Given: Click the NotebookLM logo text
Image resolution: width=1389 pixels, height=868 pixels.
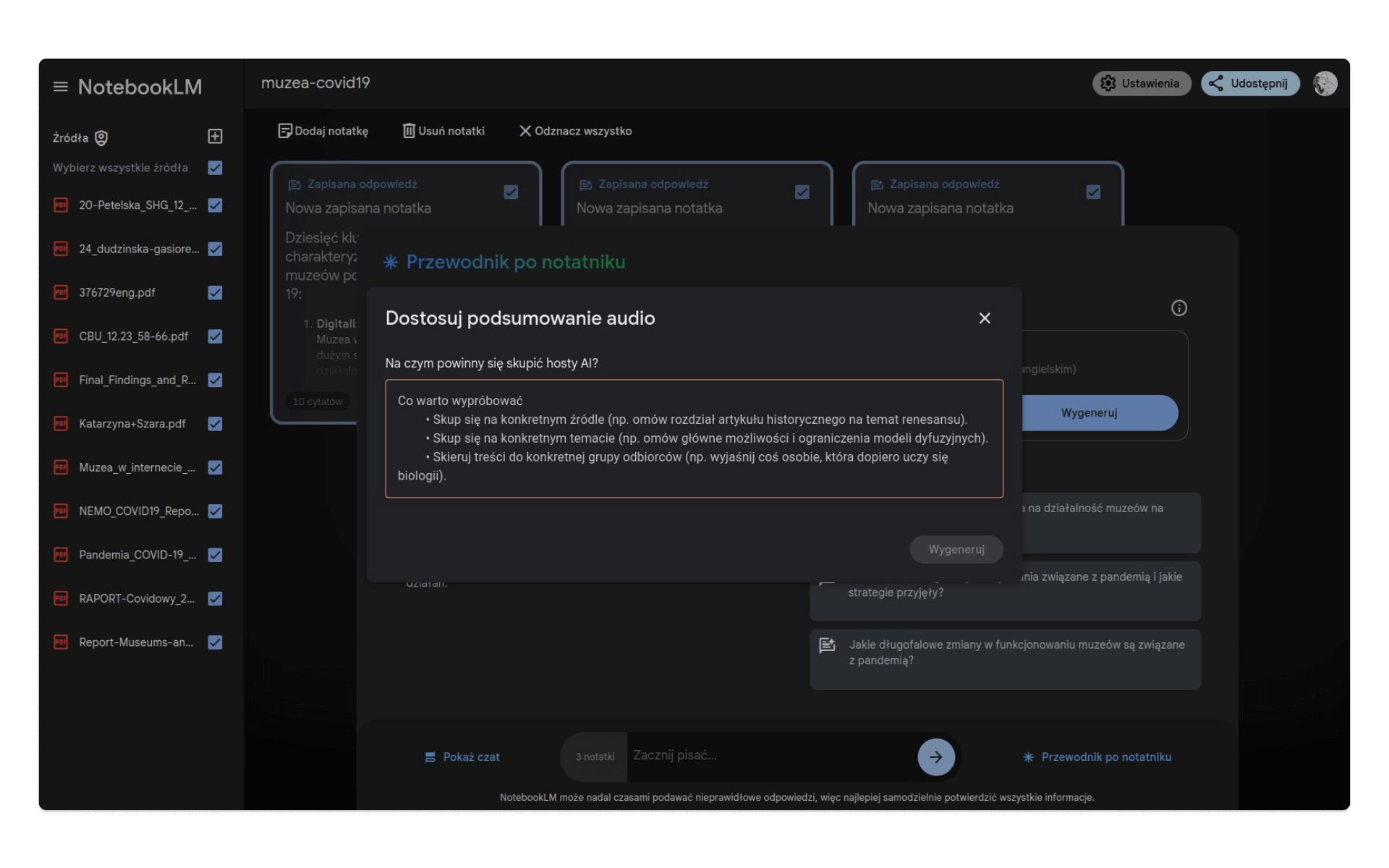Looking at the screenshot, I should click(140, 87).
